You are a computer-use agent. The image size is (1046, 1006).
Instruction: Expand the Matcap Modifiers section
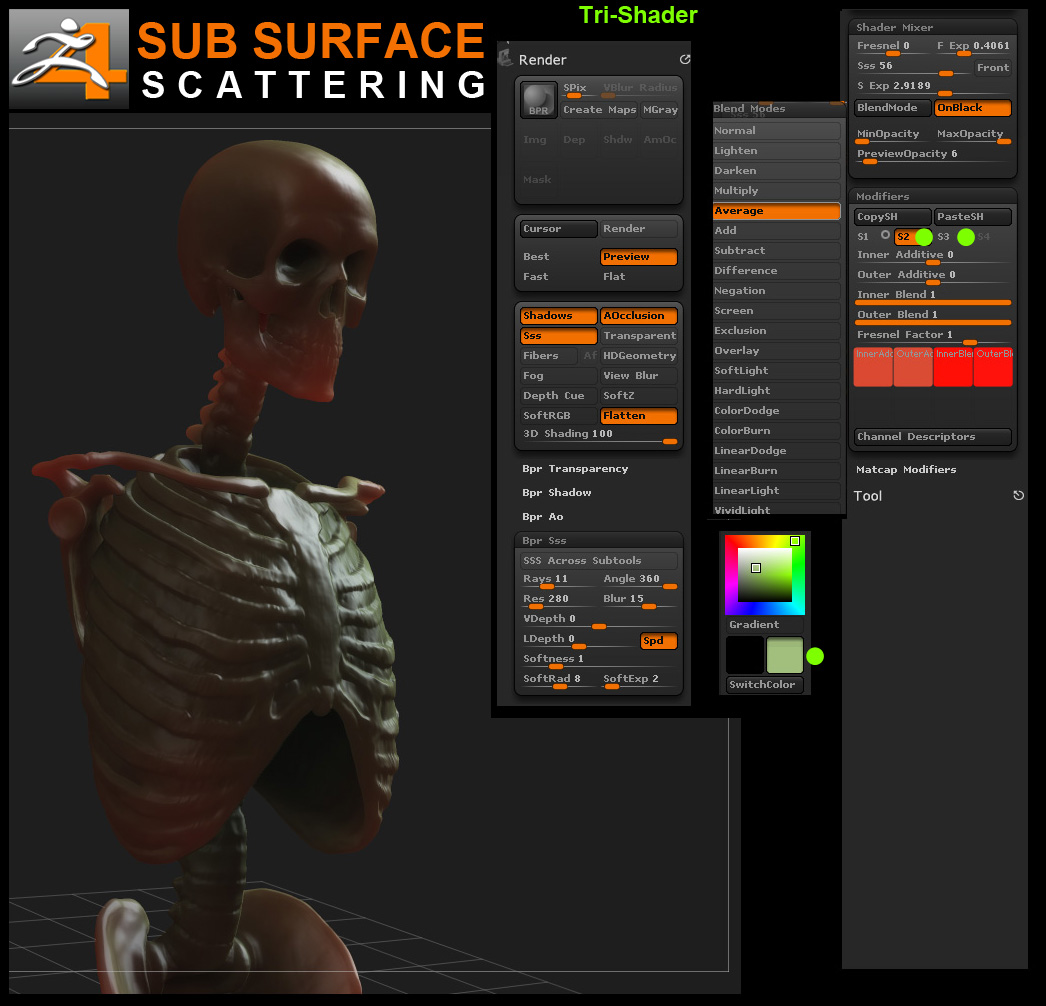pos(906,469)
